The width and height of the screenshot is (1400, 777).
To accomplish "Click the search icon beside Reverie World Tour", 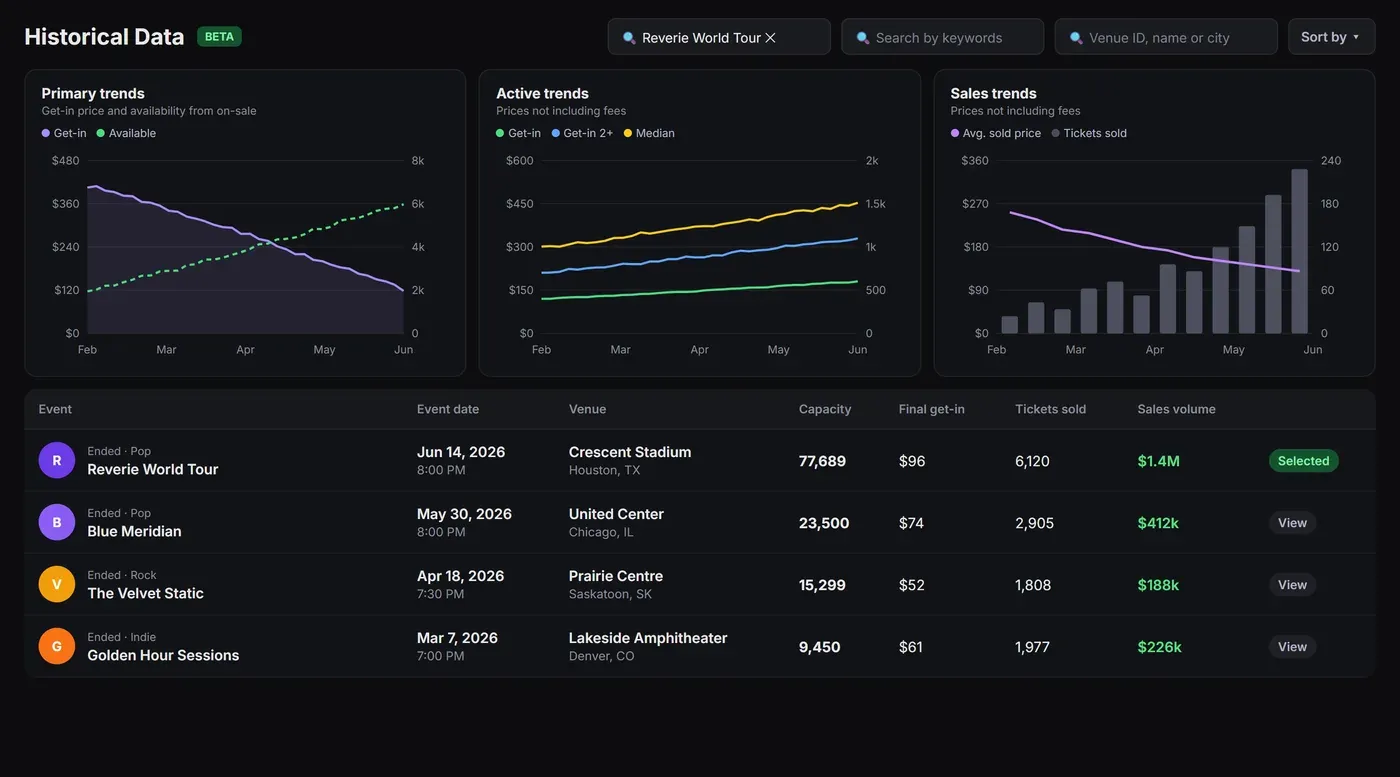I will coord(629,38).
